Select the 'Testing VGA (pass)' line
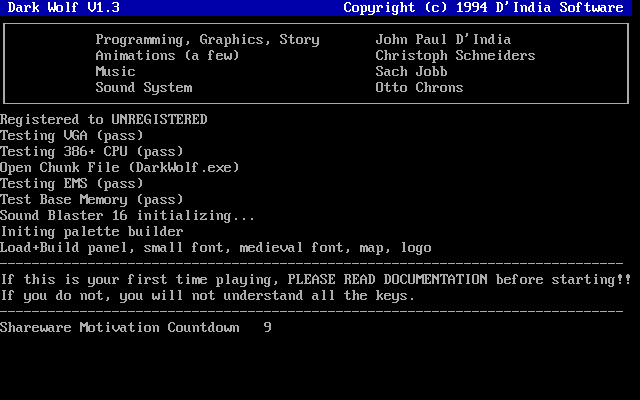This screenshot has width=640, height=400. [72, 136]
